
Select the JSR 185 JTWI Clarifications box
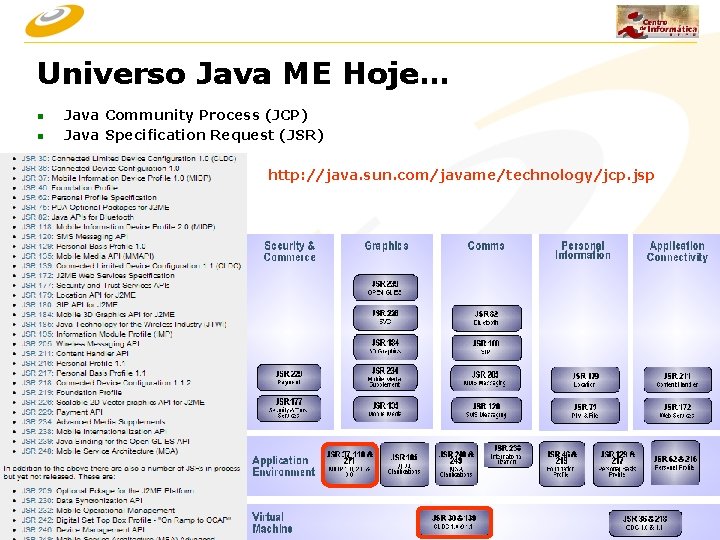click(x=405, y=464)
